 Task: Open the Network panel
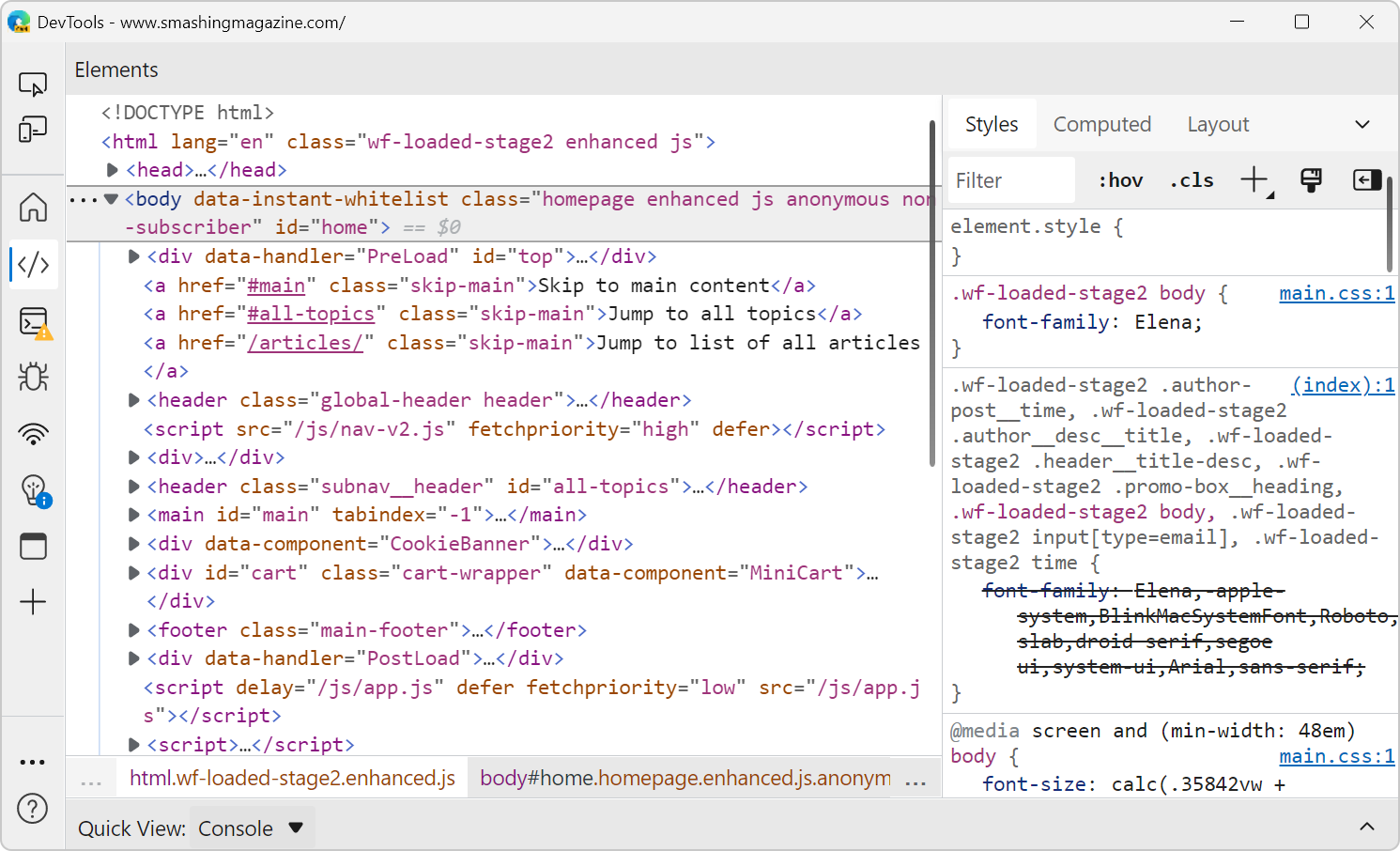click(x=33, y=433)
